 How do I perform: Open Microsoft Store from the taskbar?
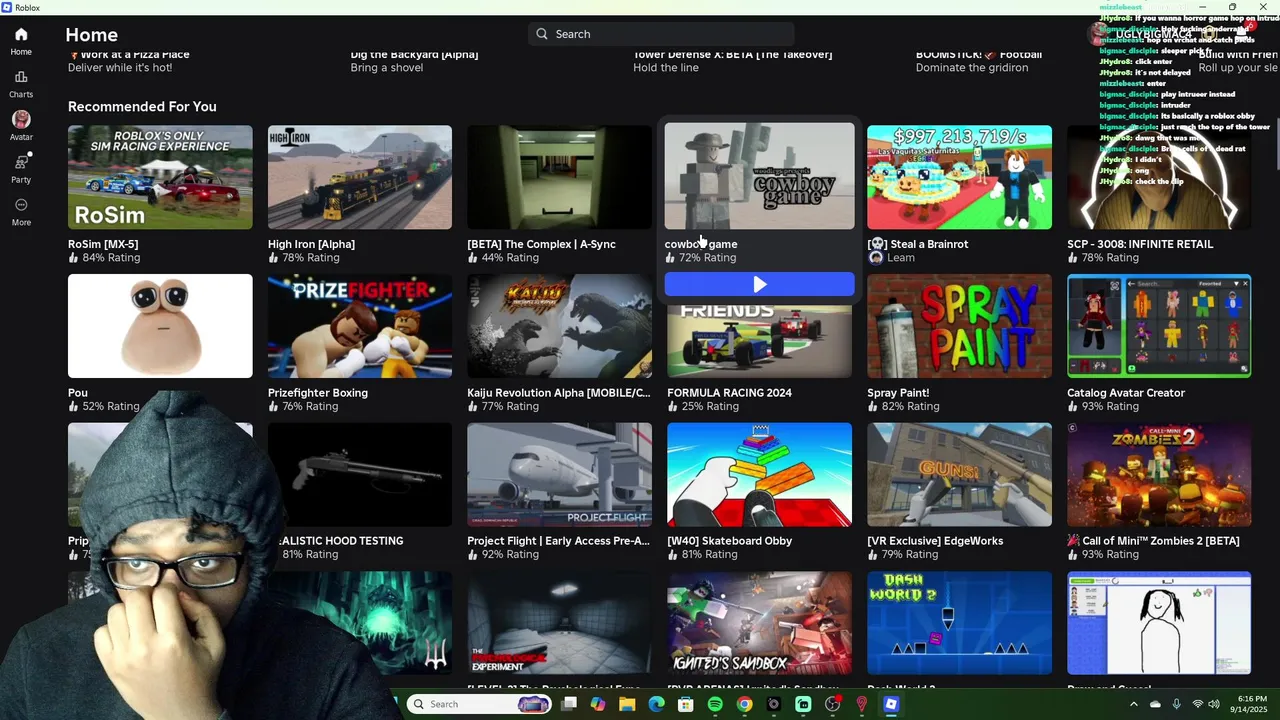tap(685, 704)
